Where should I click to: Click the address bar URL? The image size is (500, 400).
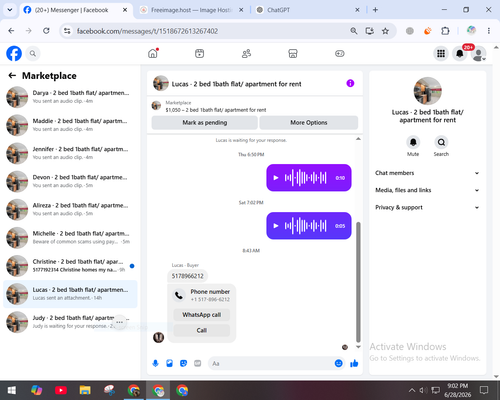147,31
